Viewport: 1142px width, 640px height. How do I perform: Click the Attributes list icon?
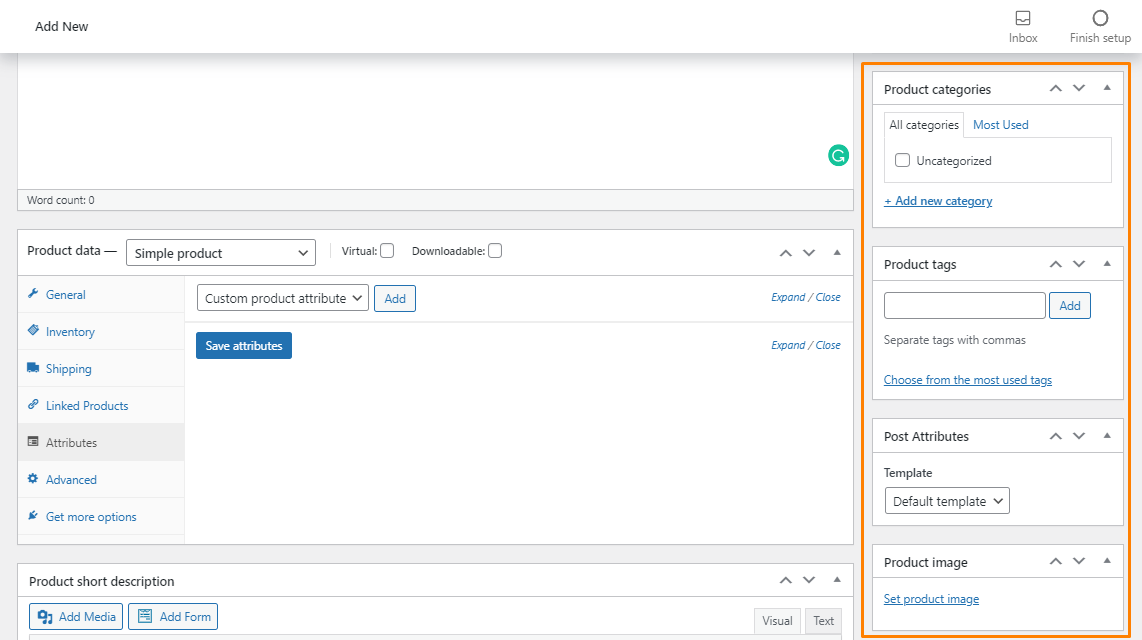(x=33, y=442)
